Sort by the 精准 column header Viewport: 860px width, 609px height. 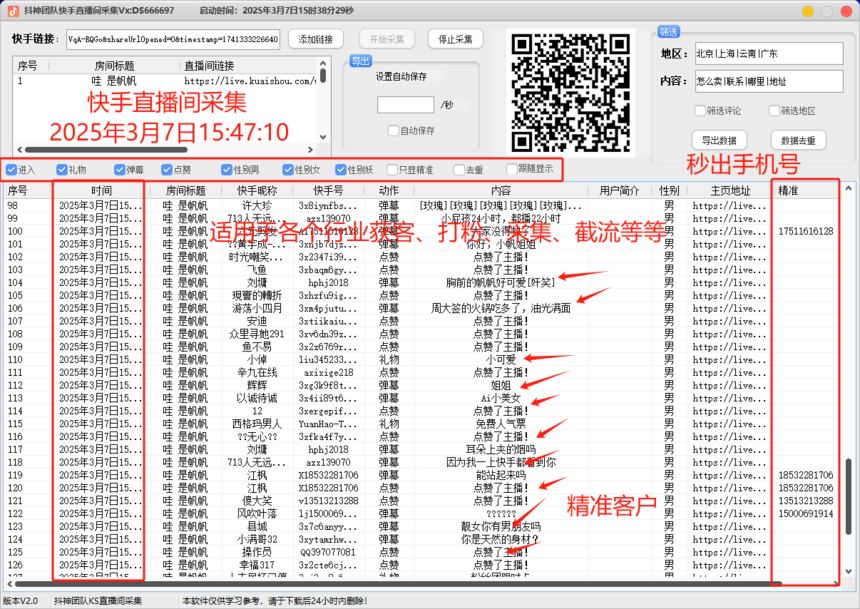click(788, 190)
